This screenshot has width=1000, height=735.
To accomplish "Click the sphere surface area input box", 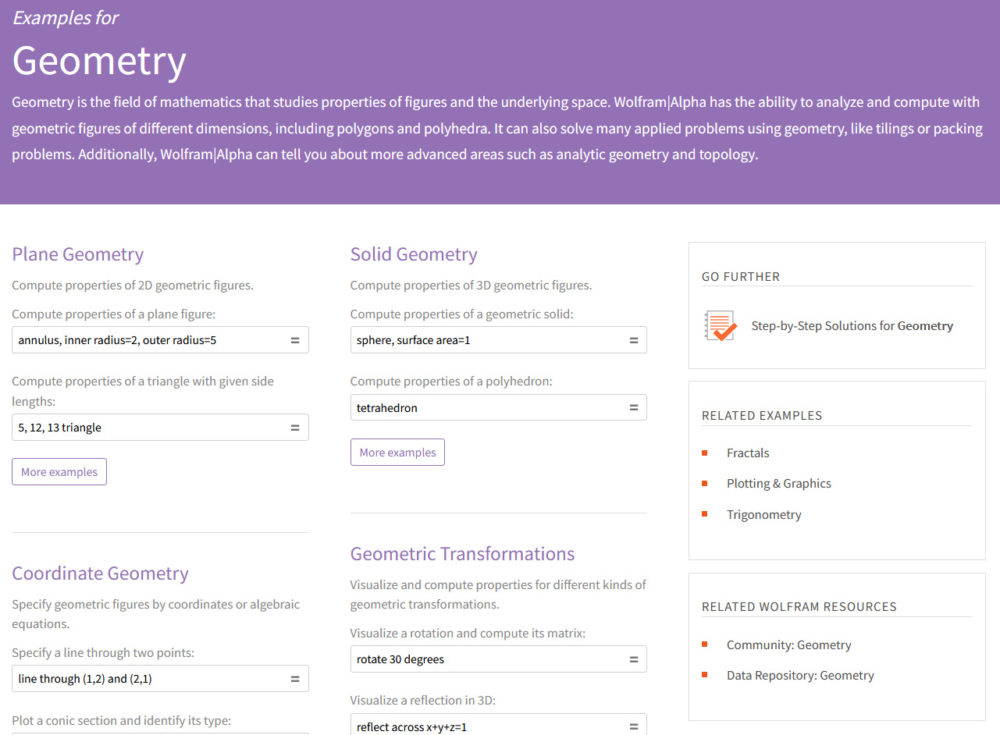I will pos(498,340).
